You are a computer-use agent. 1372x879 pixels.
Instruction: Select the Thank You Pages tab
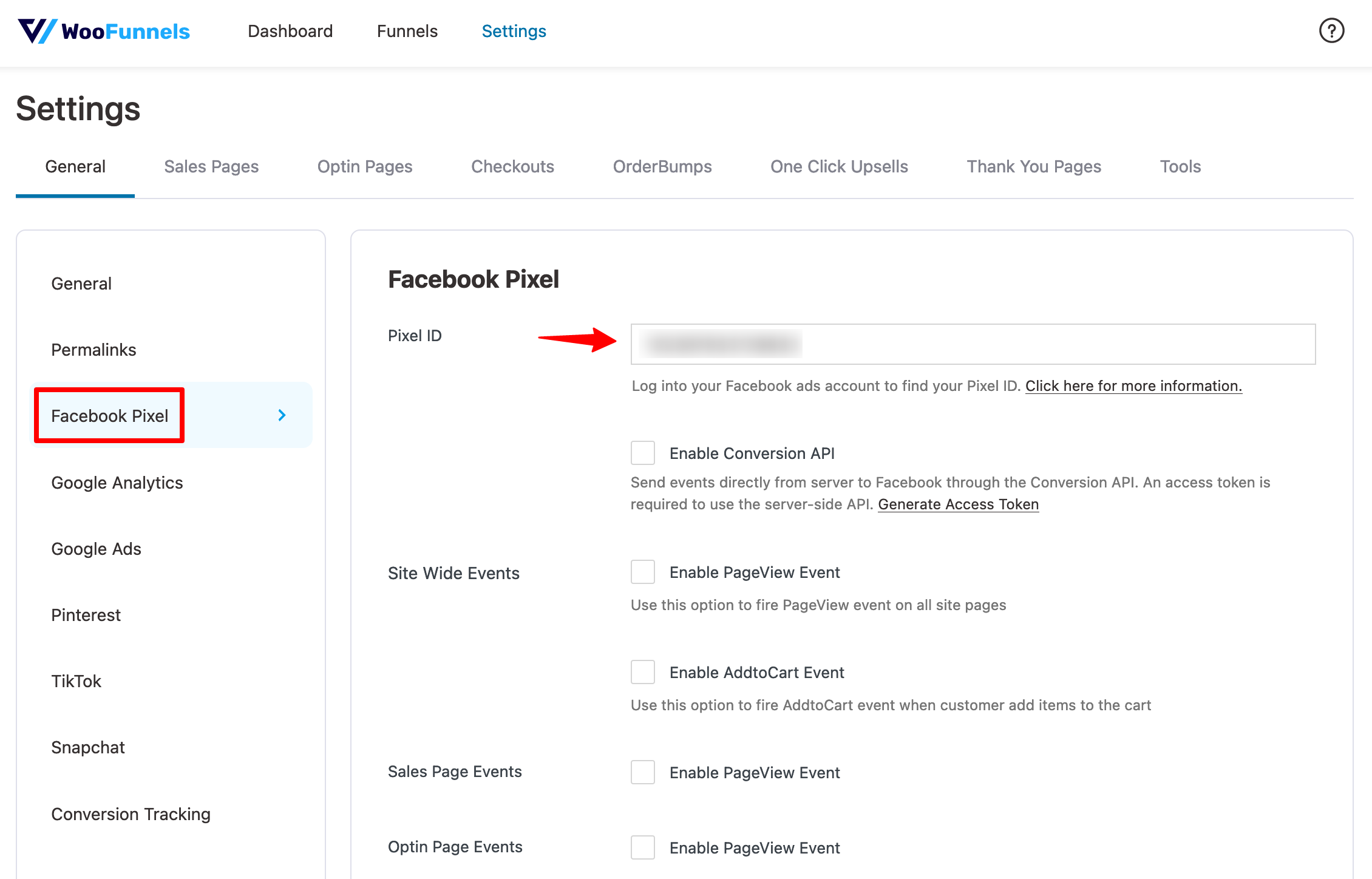[x=1033, y=166]
